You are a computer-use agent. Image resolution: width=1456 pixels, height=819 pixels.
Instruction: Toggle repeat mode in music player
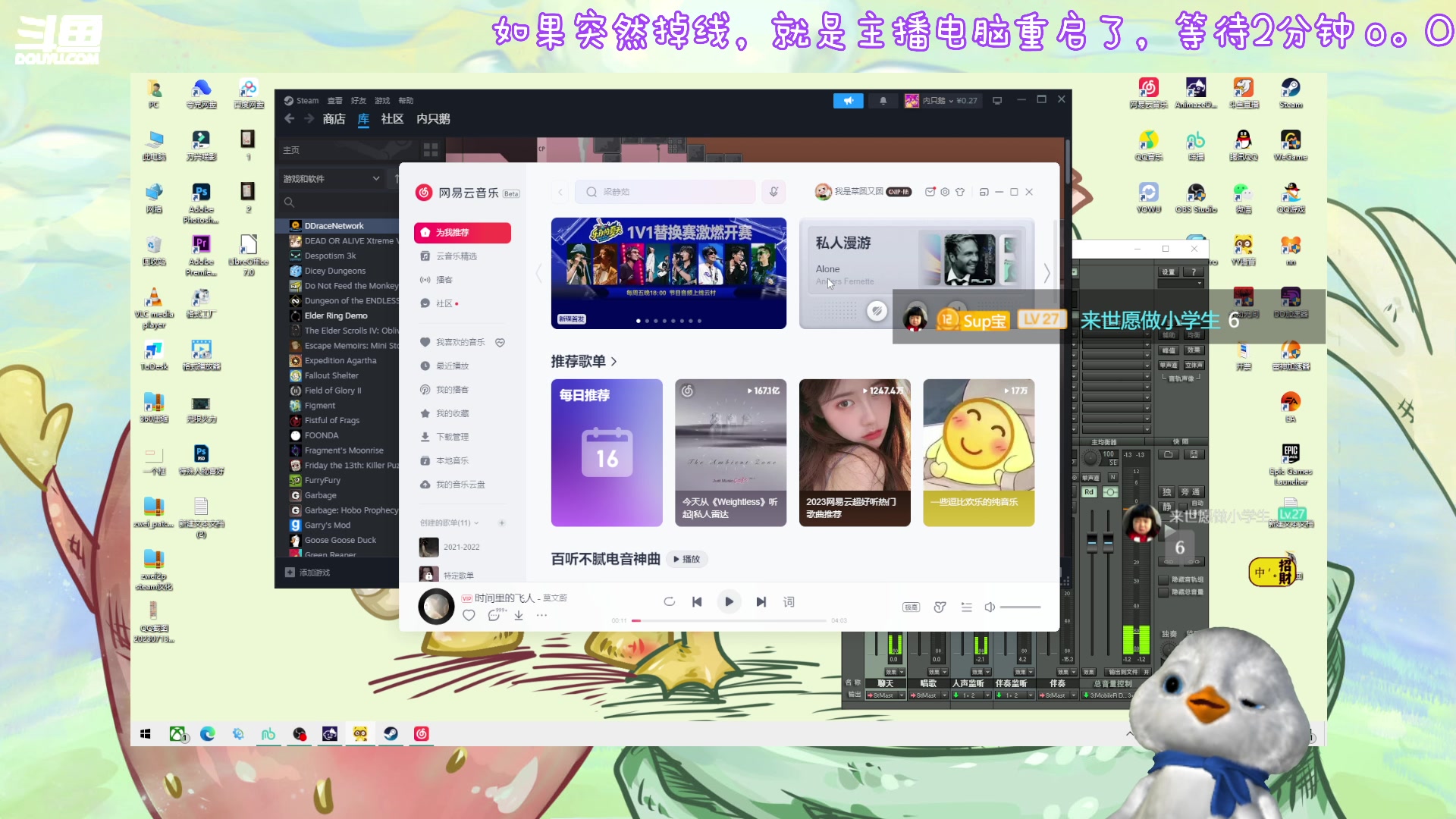click(x=668, y=601)
